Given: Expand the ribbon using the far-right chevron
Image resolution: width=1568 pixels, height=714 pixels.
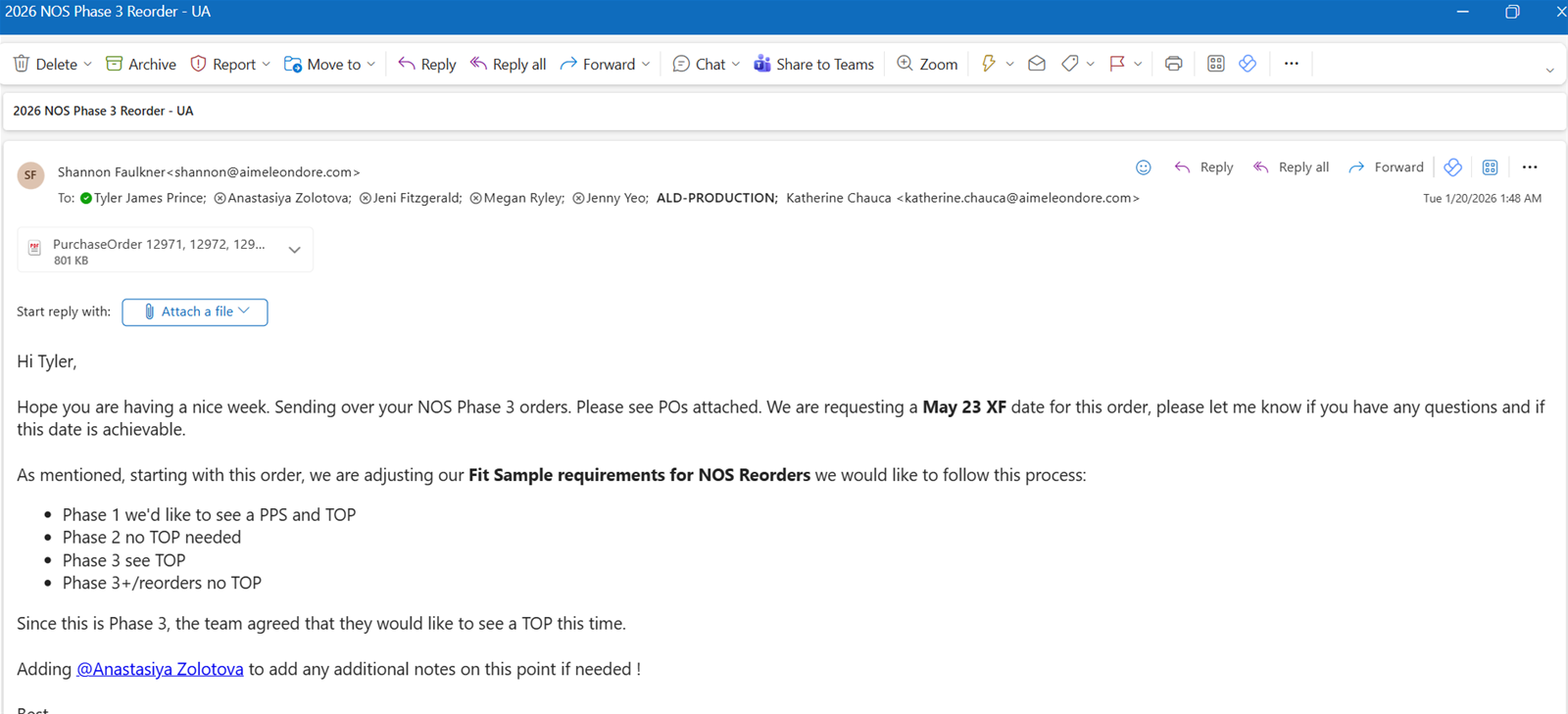Looking at the screenshot, I should [x=1549, y=70].
